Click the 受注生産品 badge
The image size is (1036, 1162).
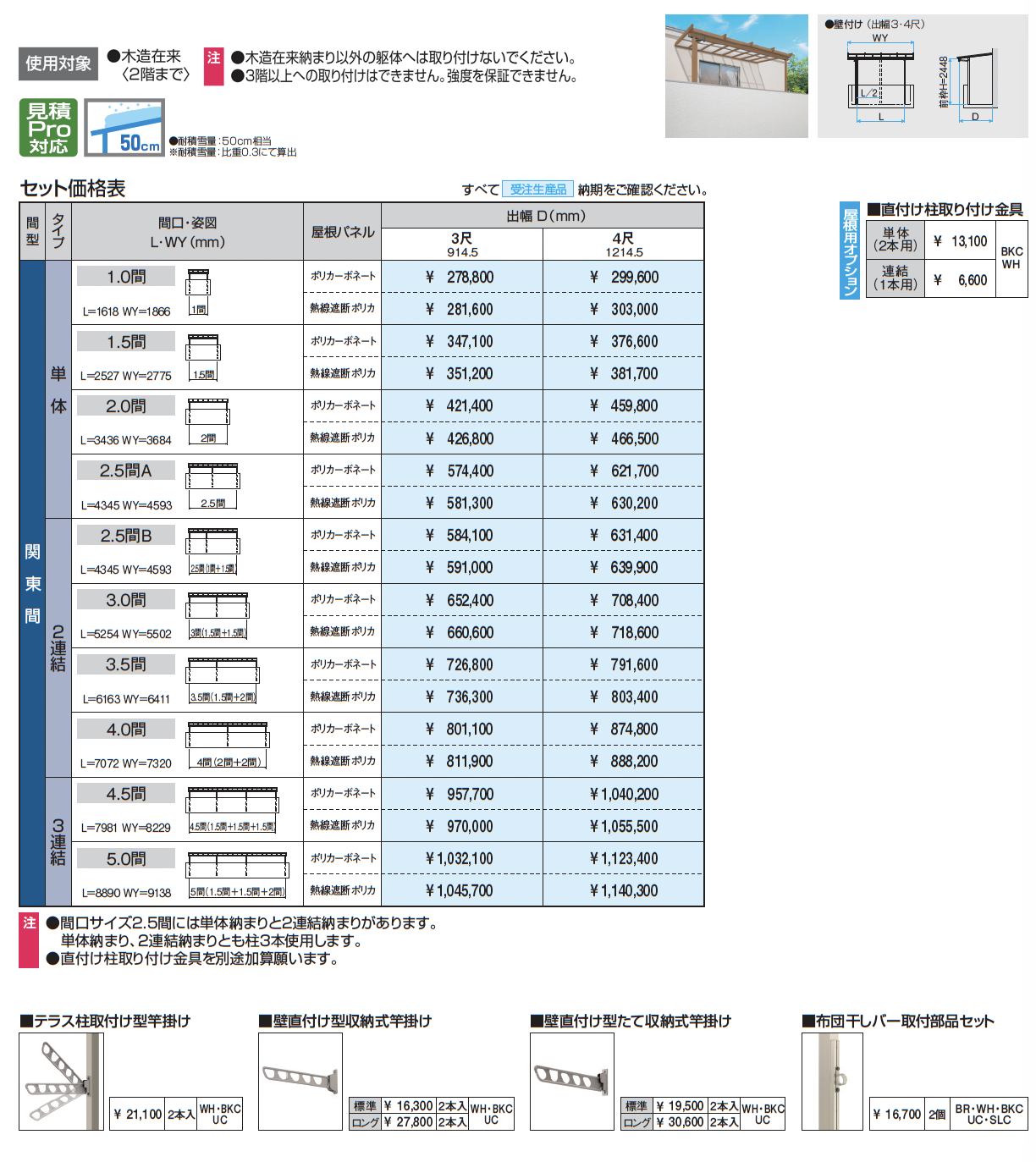click(538, 190)
